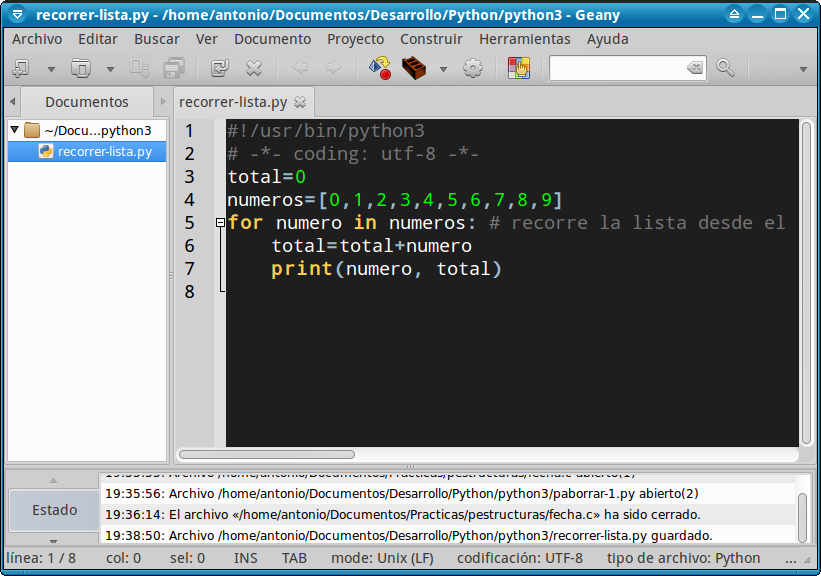This screenshot has width=821, height=576.
Task: Open the New file template dropdown arrow
Action: pos(51,69)
